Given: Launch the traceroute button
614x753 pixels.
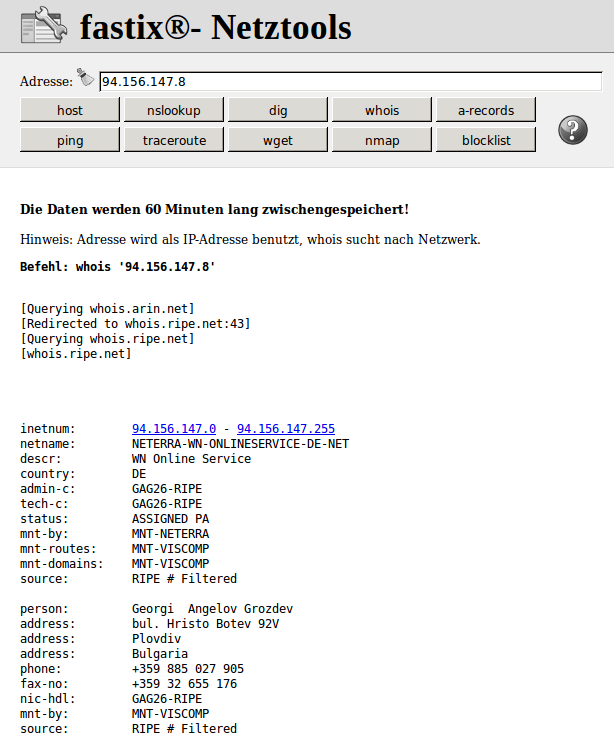Looking at the screenshot, I should click(x=174, y=140).
